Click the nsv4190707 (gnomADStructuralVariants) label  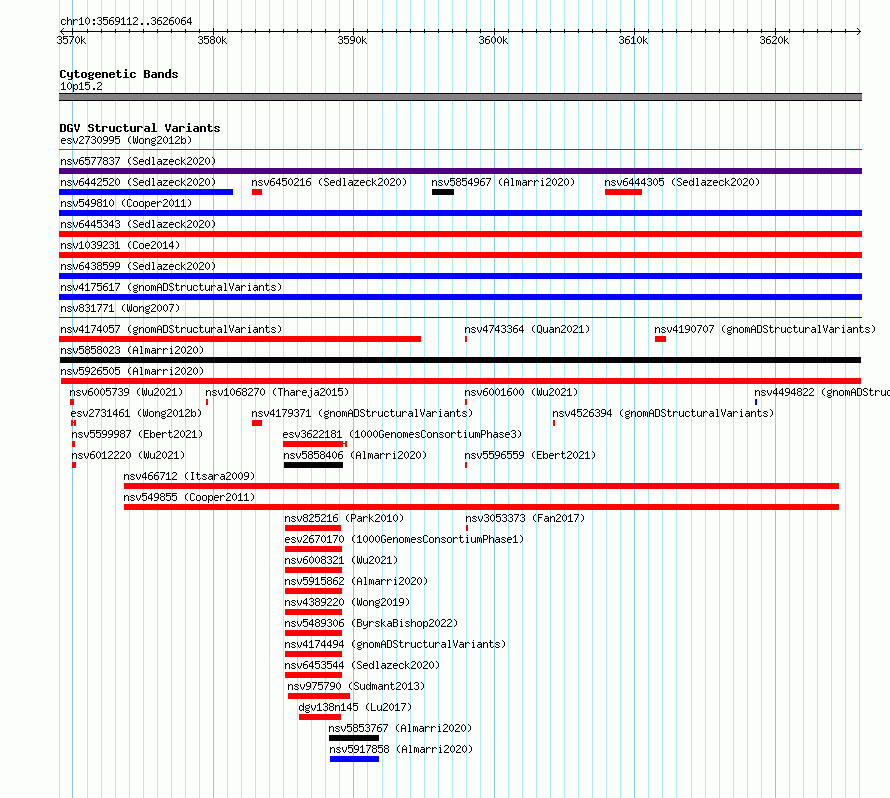[765, 329]
